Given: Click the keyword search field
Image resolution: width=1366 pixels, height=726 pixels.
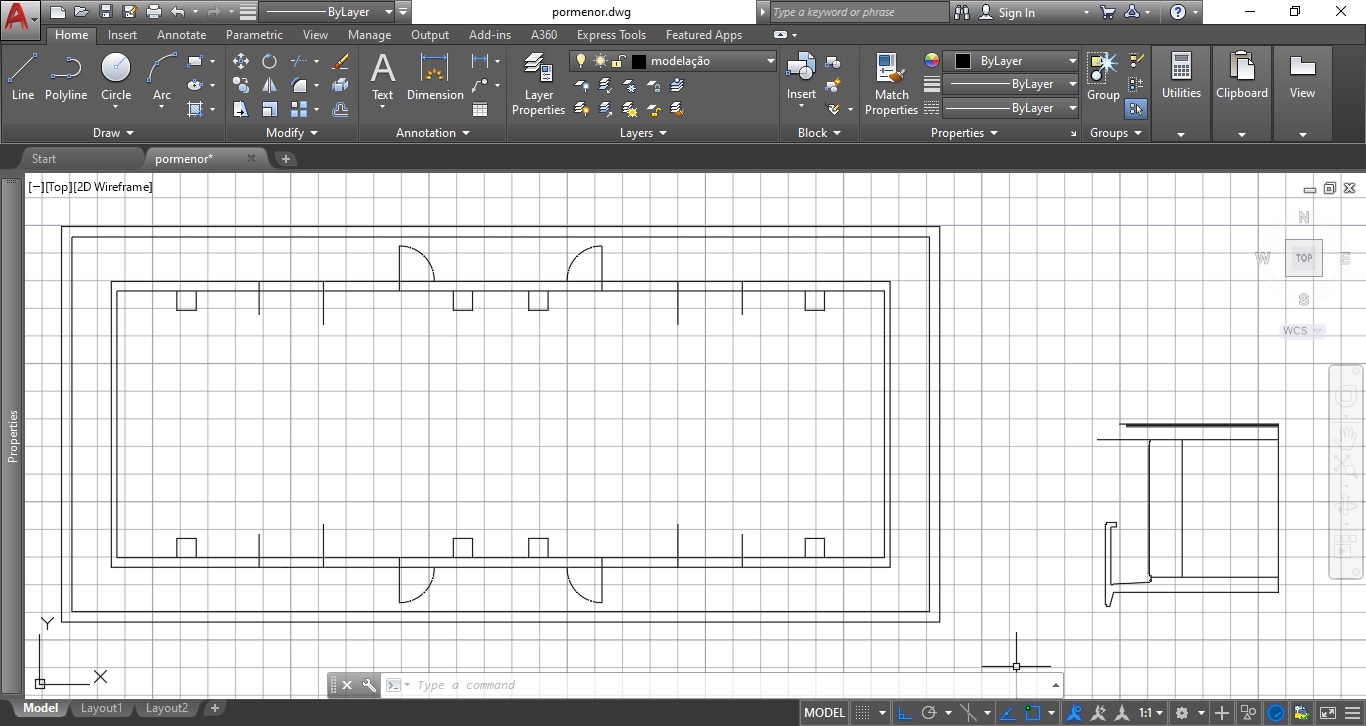Looking at the screenshot, I should (859, 12).
